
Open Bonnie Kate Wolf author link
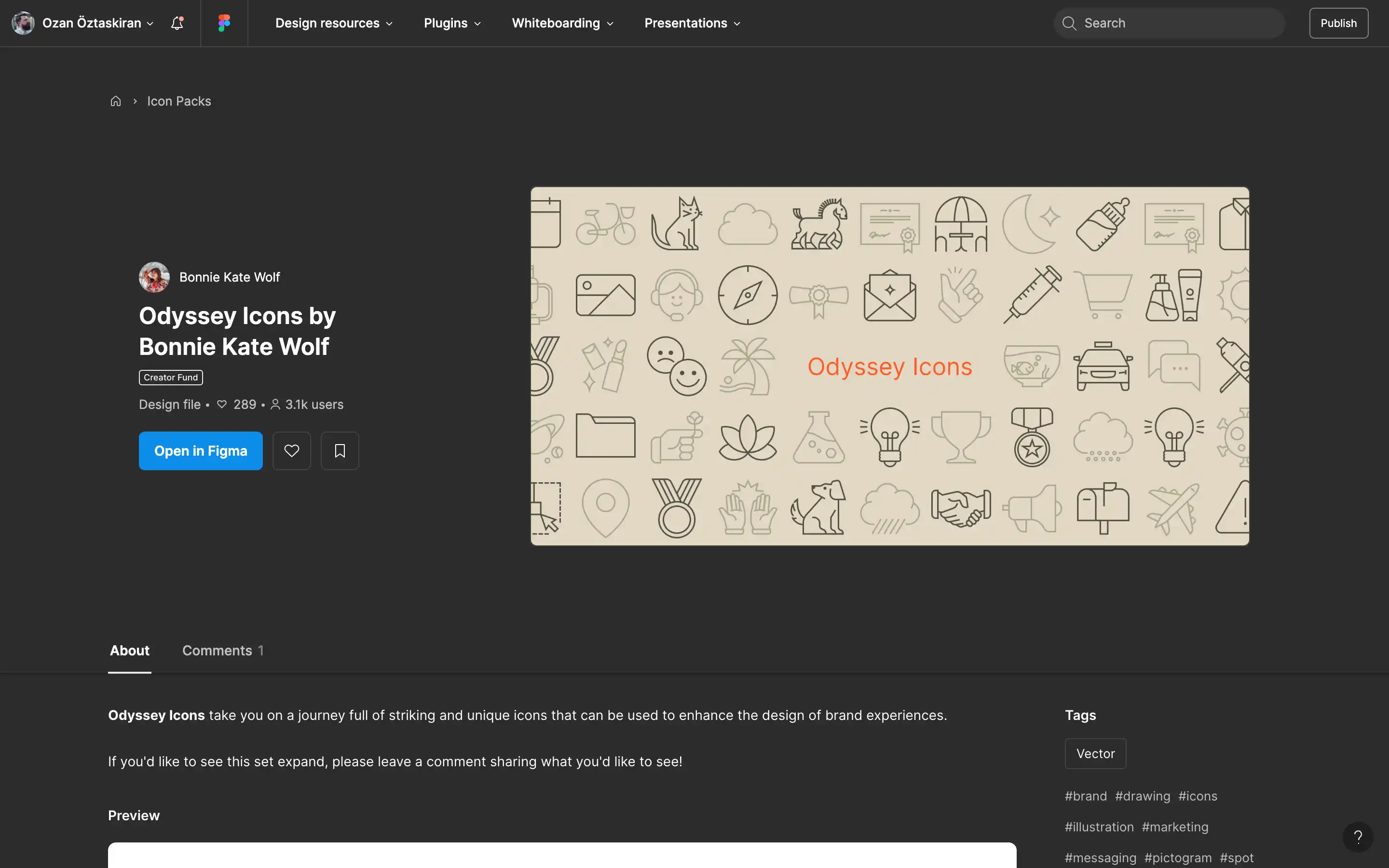(x=230, y=277)
